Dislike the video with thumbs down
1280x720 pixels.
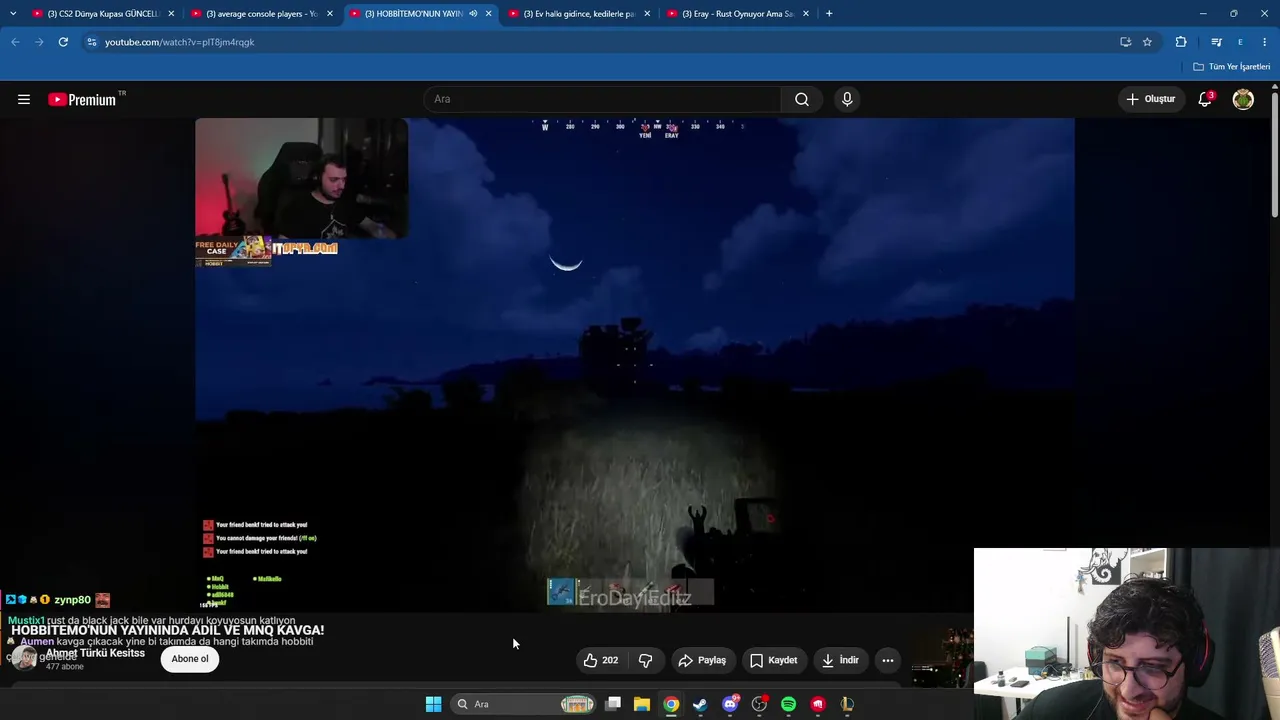click(x=645, y=660)
